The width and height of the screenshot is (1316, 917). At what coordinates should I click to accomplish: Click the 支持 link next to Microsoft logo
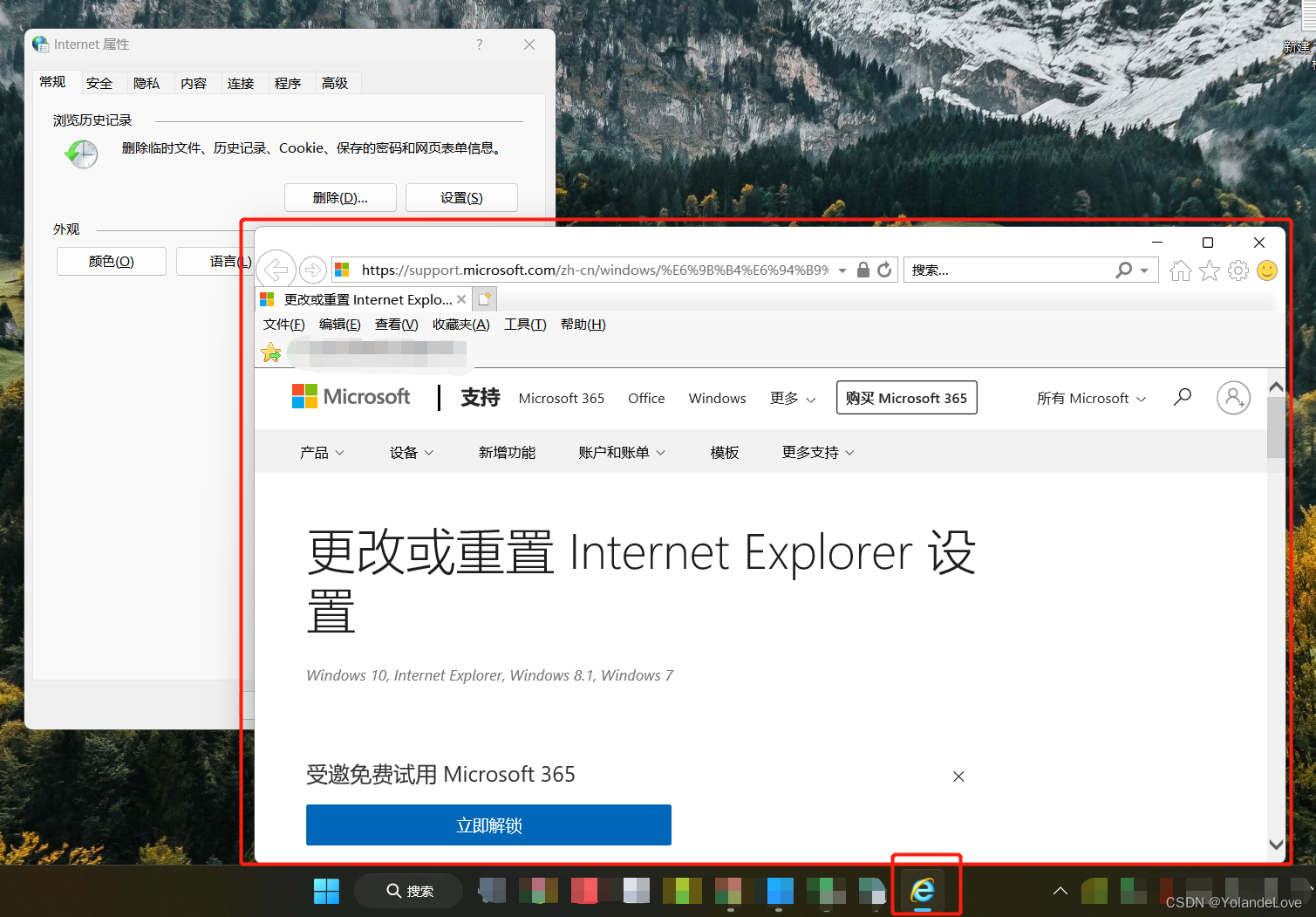click(481, 397)
